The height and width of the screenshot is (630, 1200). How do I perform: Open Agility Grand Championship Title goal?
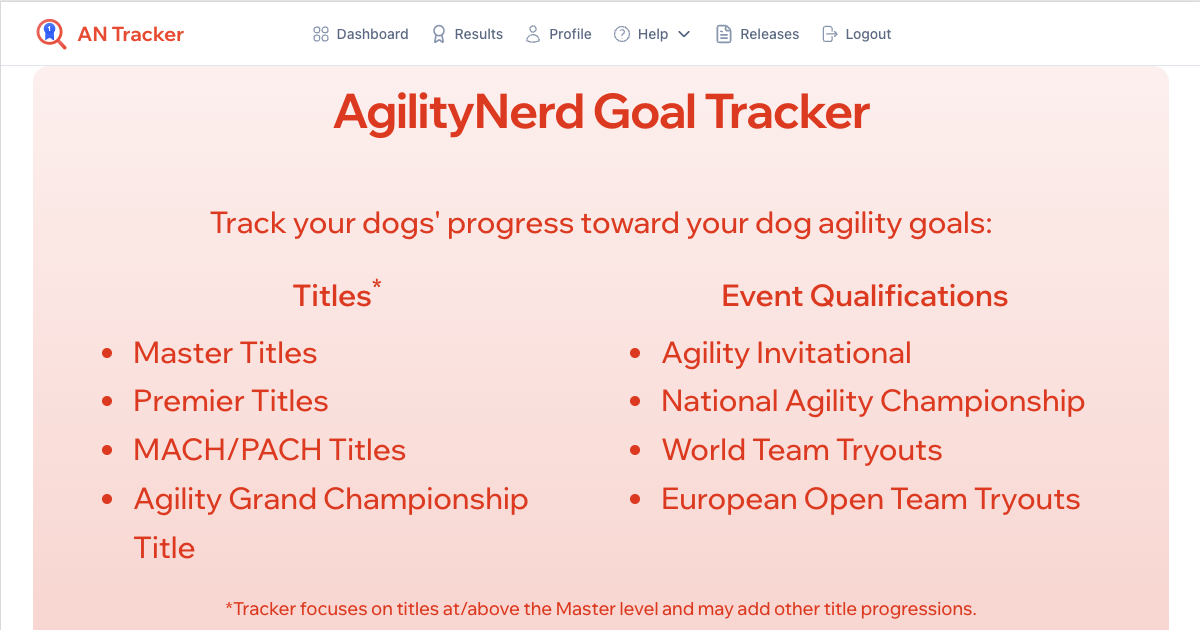click(x=331, y=499)
